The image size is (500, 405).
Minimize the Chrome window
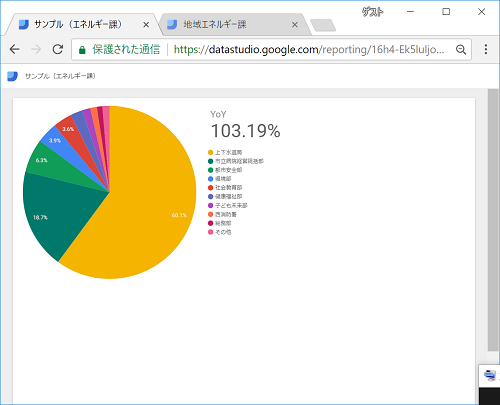(x=410, y=12)
